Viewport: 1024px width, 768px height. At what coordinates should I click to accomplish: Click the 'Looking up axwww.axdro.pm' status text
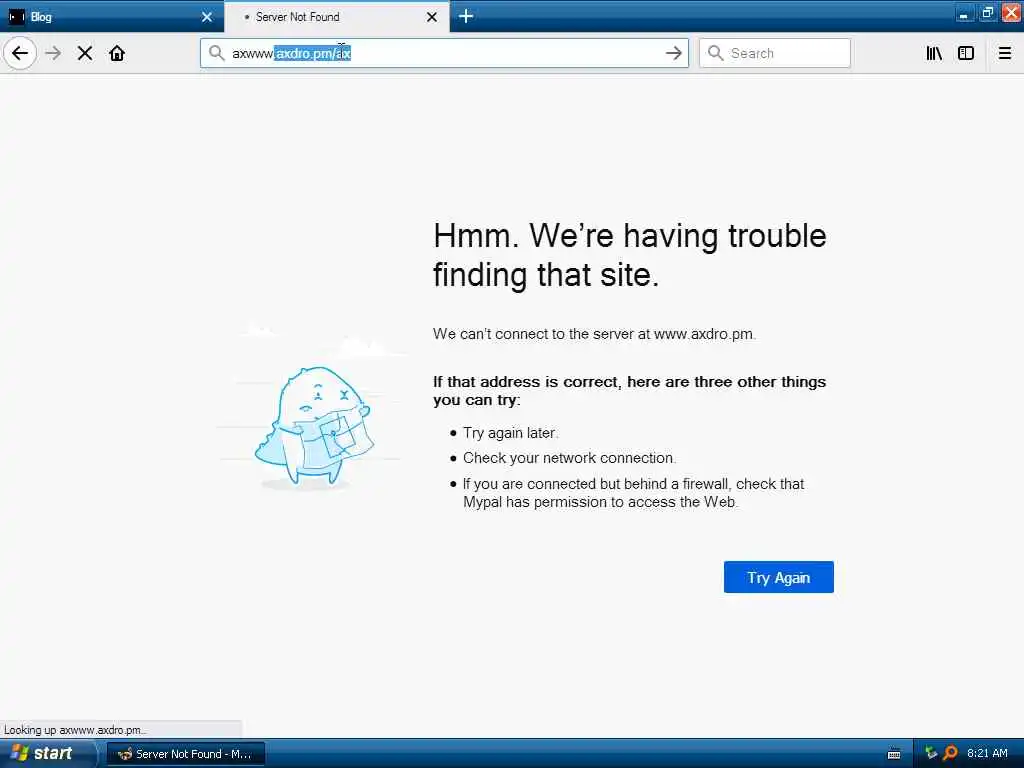(x=75, y=729)
